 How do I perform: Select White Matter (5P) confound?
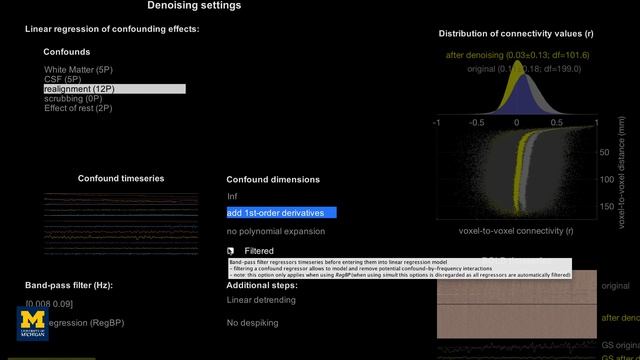pos(78,70)
